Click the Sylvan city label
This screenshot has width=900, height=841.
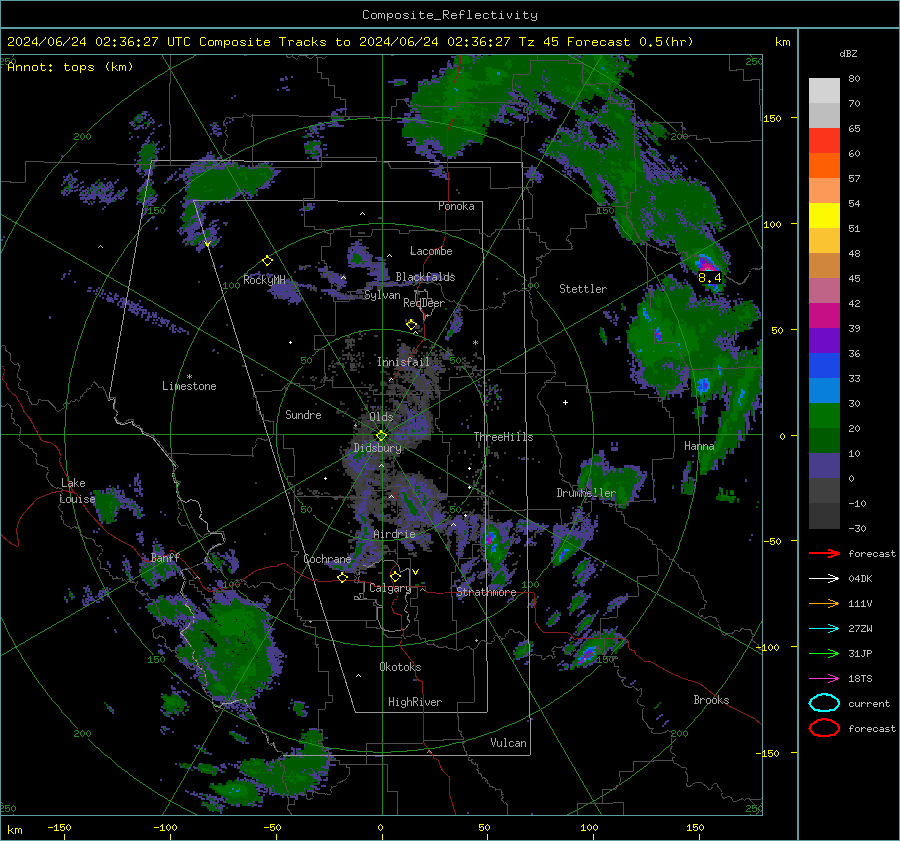point(382,295)
